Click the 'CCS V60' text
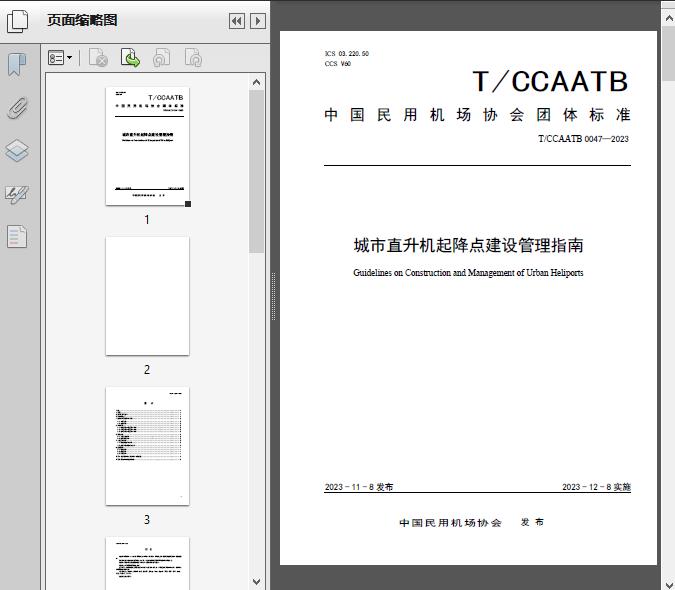The width and height of the screenshot is (675, 590). click(338, 64)
